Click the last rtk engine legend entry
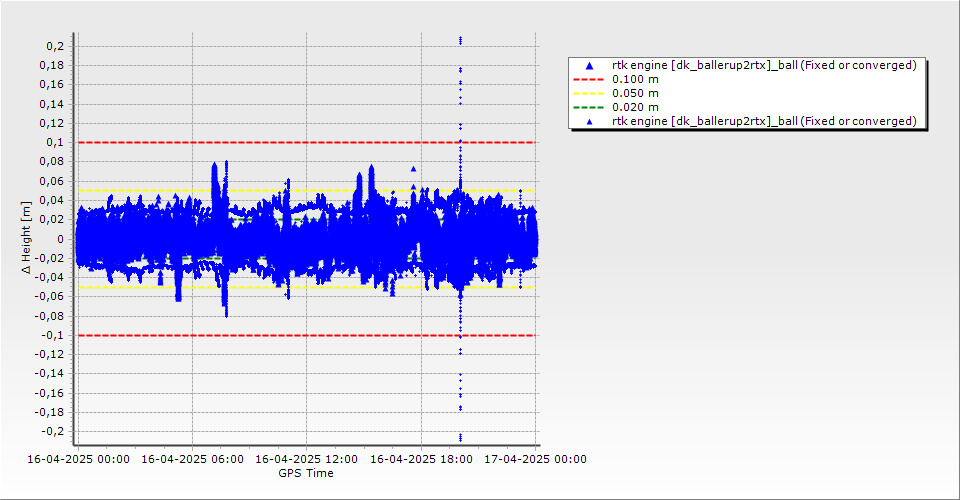This screenshot has height=500, width=960. [x=746, y=121]
